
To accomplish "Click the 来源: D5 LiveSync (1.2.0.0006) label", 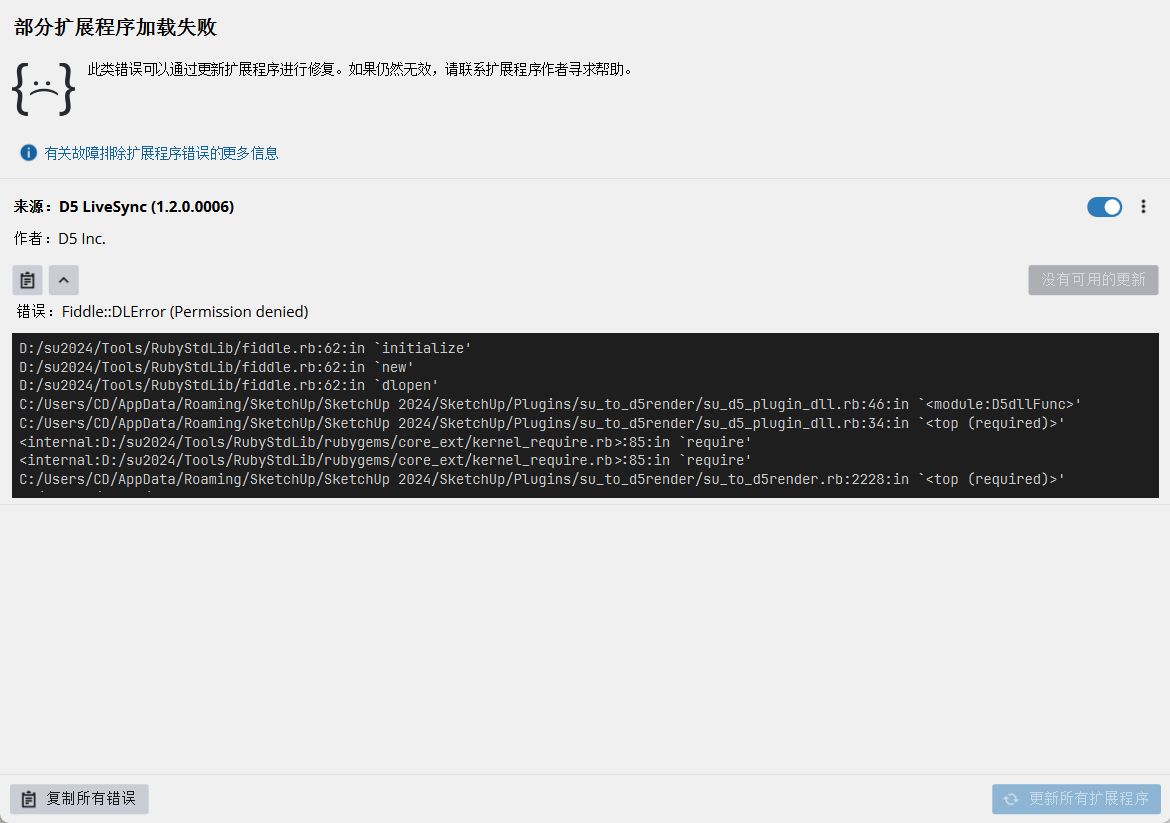I will click(x=124, y=207).
